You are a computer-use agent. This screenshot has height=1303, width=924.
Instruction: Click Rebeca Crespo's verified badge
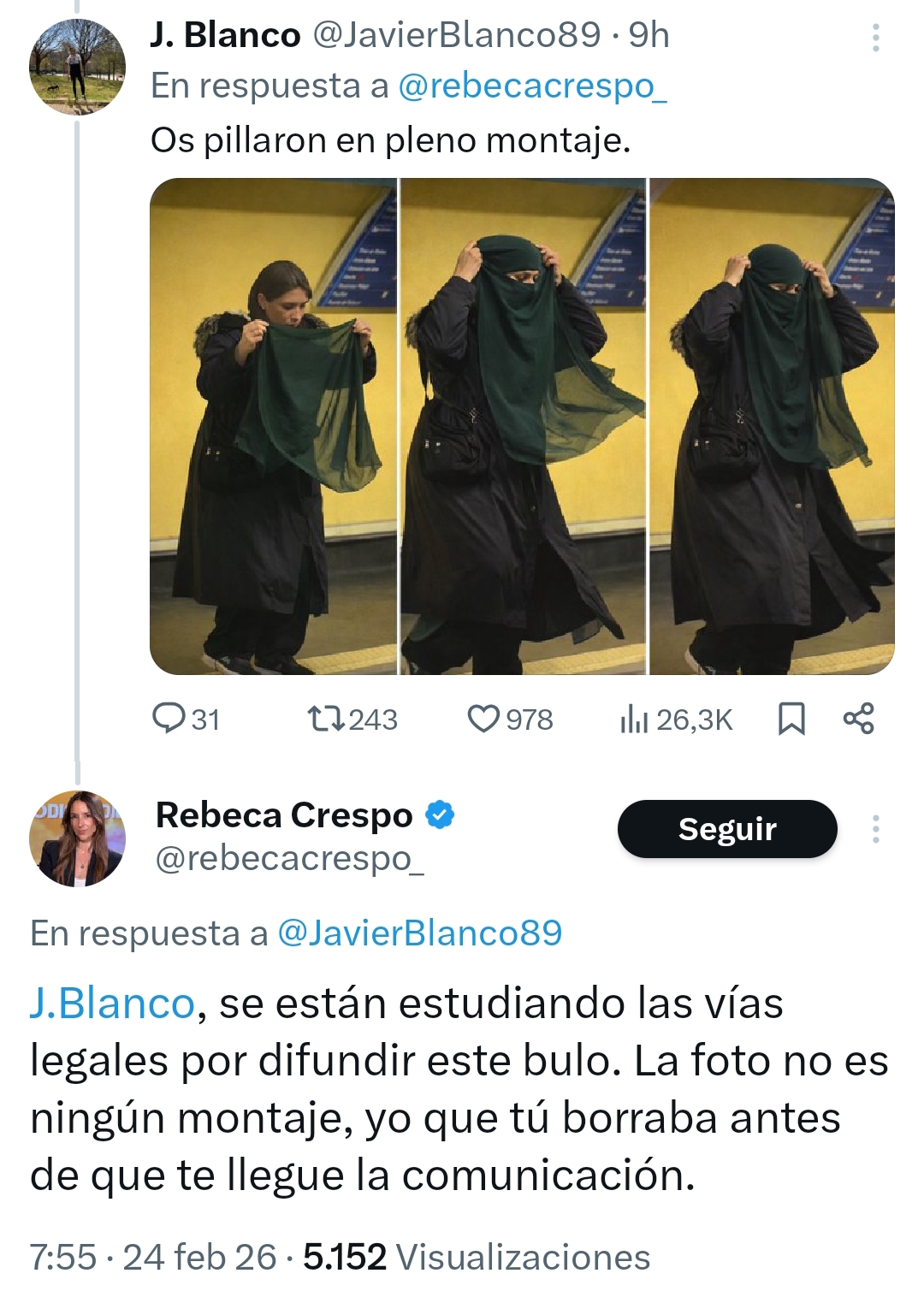(x=440, y=815)
